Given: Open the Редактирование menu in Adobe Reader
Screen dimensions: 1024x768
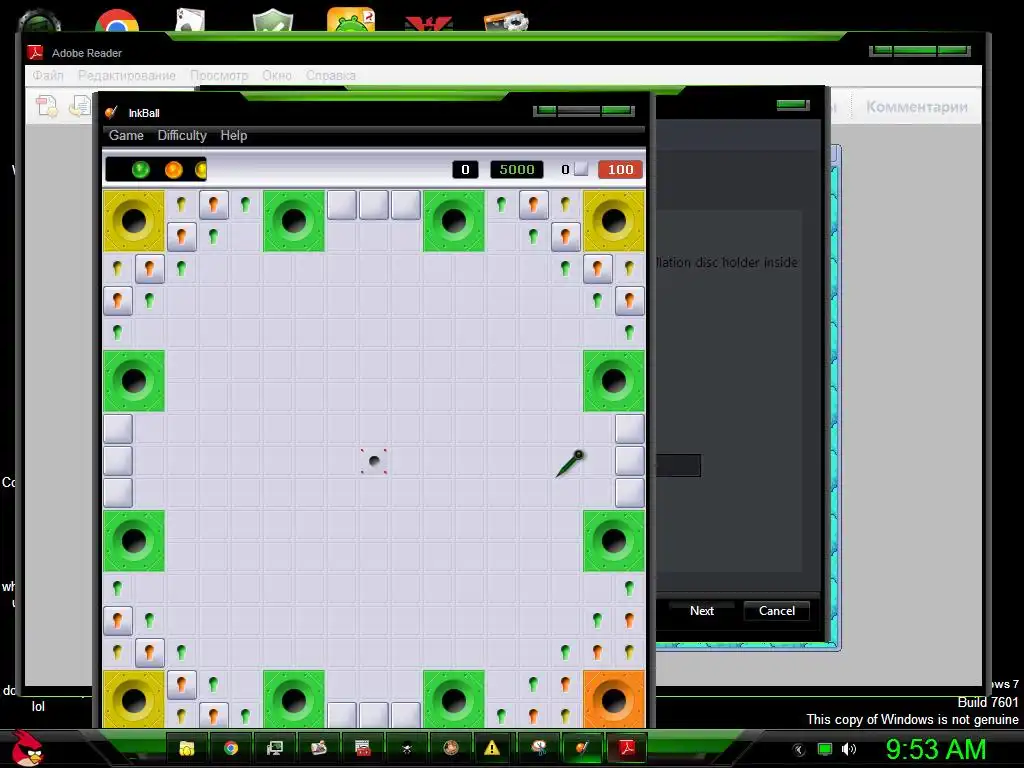Looking at the screenshot, I should point(127,76).
